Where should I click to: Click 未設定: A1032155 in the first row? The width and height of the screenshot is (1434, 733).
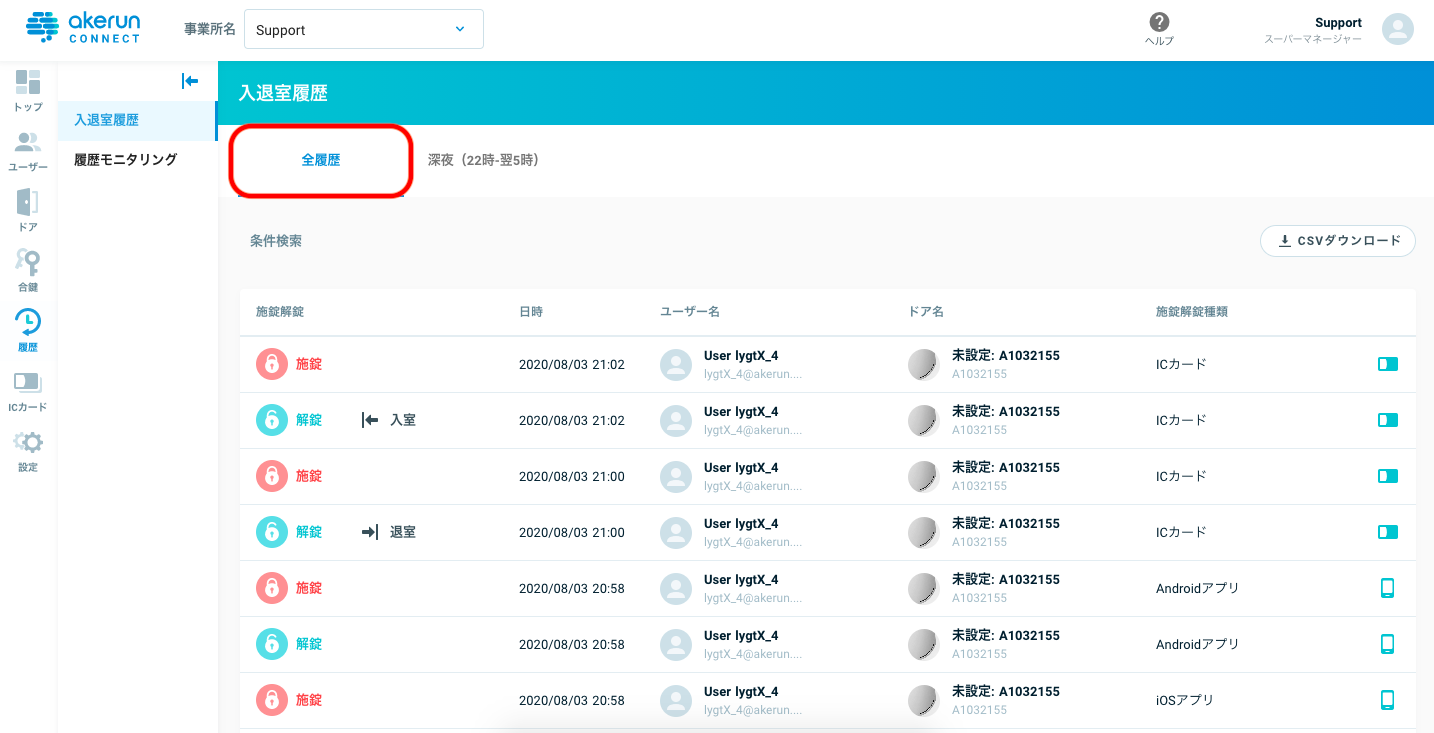pyautogui.click(x=1006, y=355)
